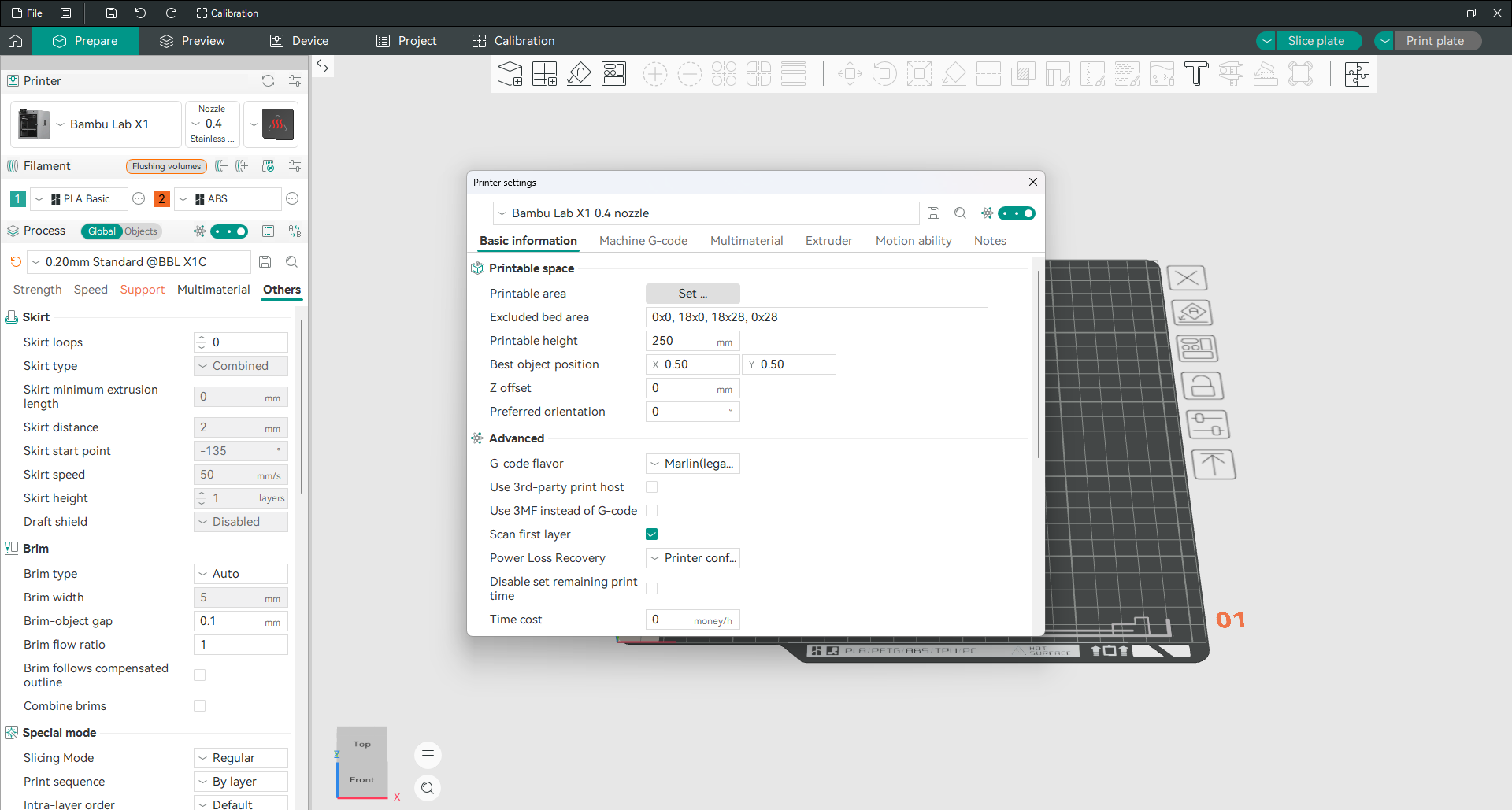Switch to the Device tab
Image resolution: width=1512 pixels, height=810 pixels.
pyautogui.click(x=299, y=41)
